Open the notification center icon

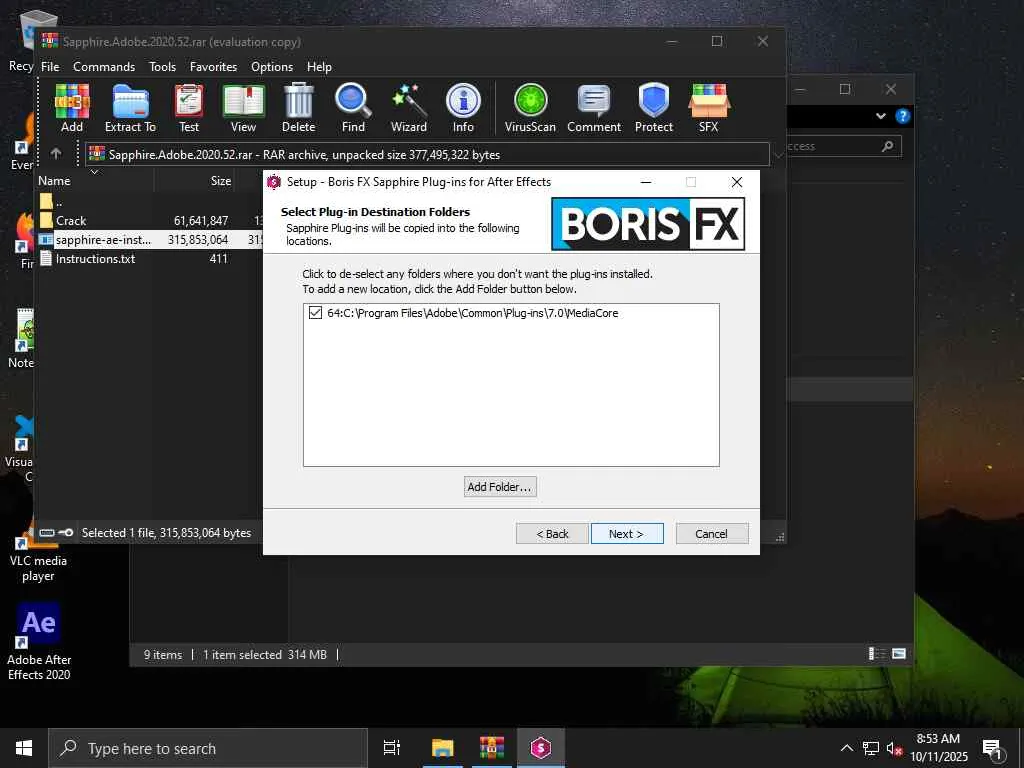[x=992, y=748]
